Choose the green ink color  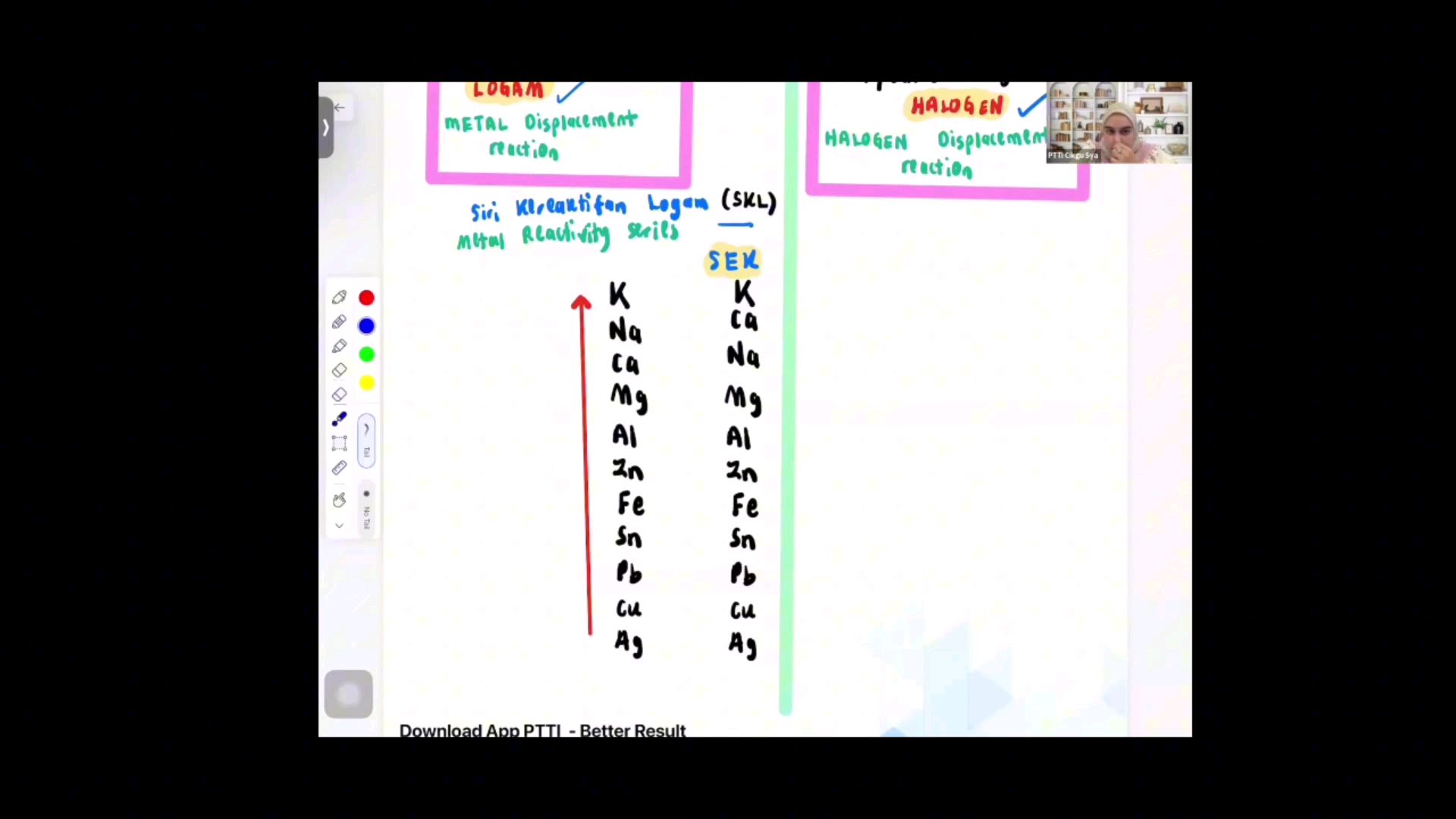click(x=366, y=354)
